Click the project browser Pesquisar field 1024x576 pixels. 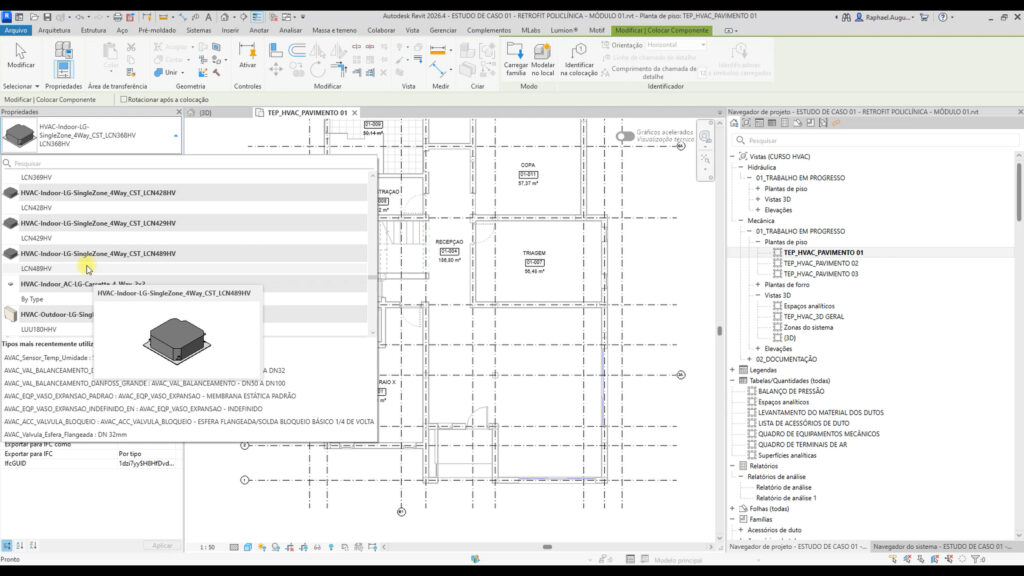[875, 140]
